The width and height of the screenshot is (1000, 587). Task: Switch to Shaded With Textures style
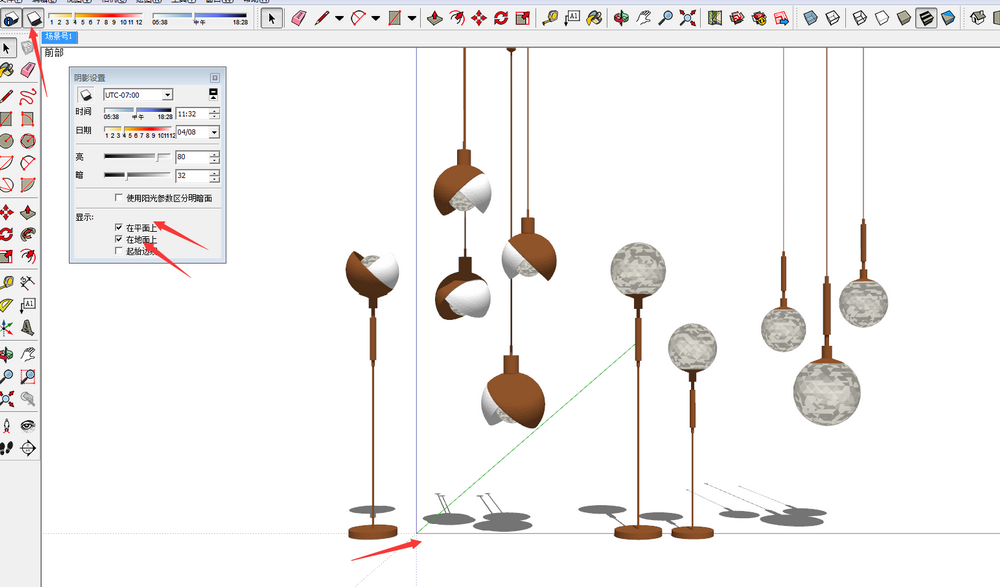tap(926, 19)
